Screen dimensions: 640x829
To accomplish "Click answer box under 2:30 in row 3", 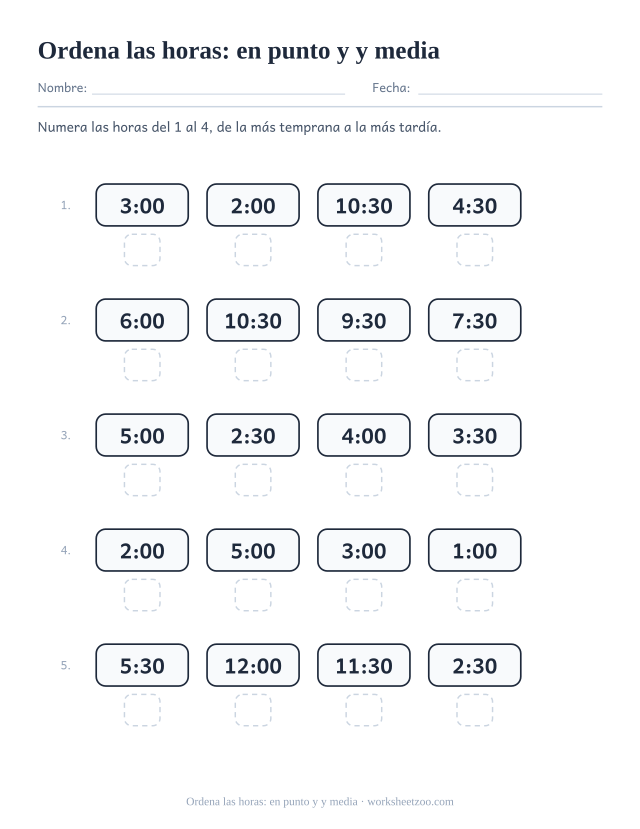I will 253,480.
